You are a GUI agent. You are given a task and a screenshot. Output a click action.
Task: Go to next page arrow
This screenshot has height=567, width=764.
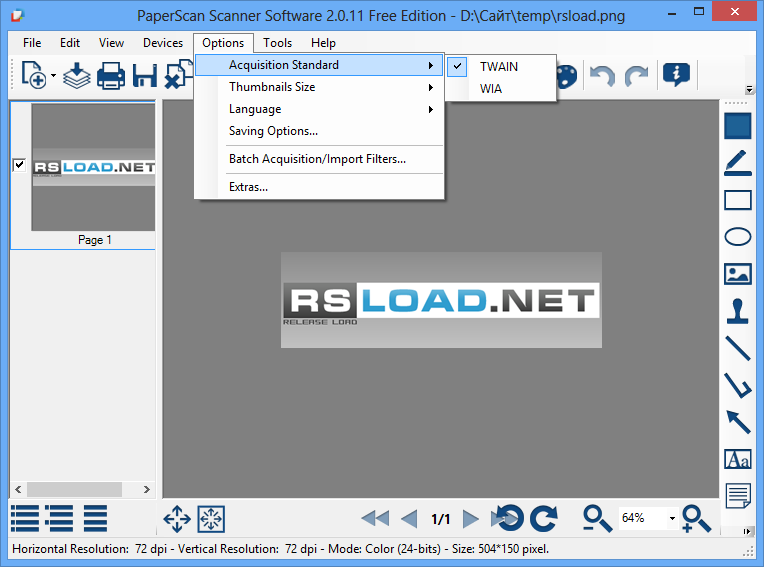click(x=471, y=518)
